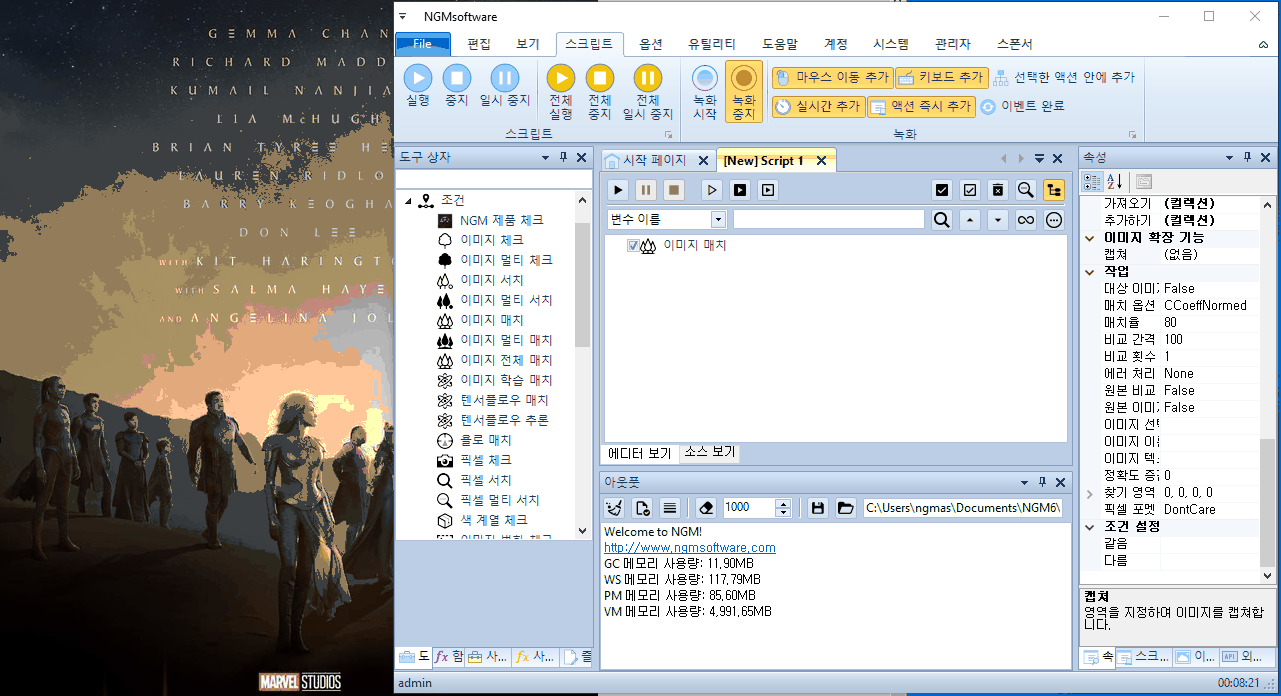Click the document-check icon in output toolbar
This screenshot has height=696, width=1281.
(643, 508)
